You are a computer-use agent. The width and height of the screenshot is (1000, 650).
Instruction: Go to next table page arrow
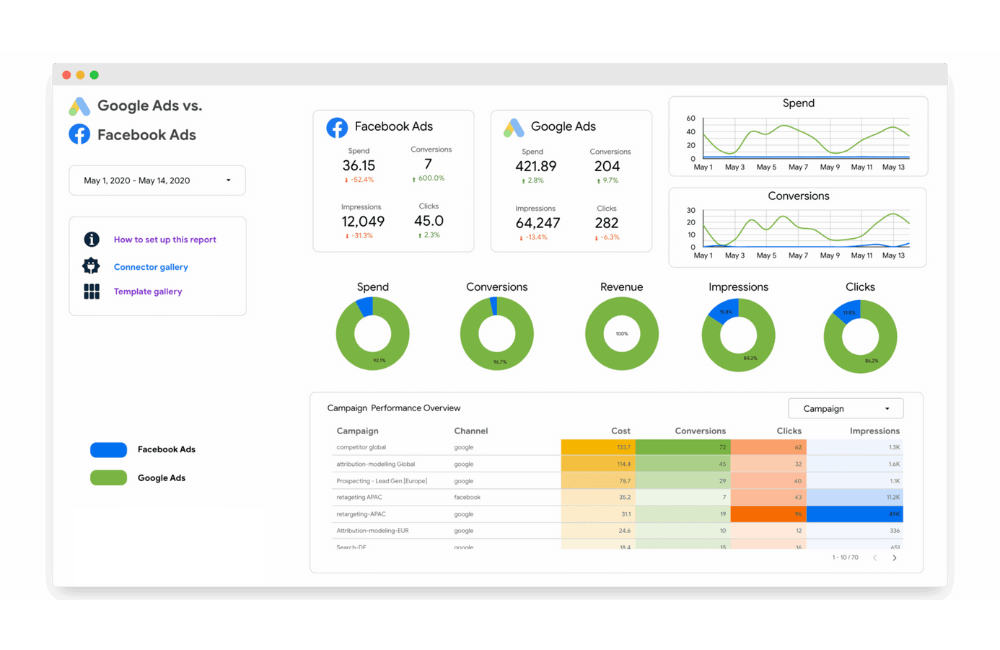click(x=894, y=558)
